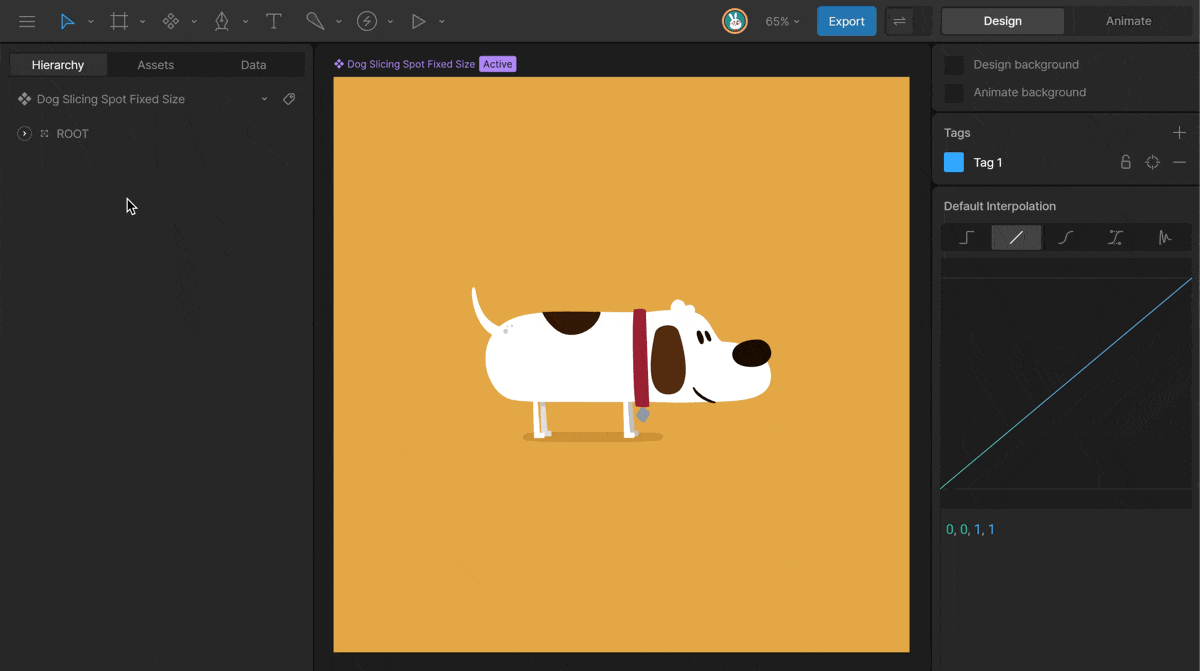
Task: Toggle the lock for Tag 1
Action: (1125, 162)
